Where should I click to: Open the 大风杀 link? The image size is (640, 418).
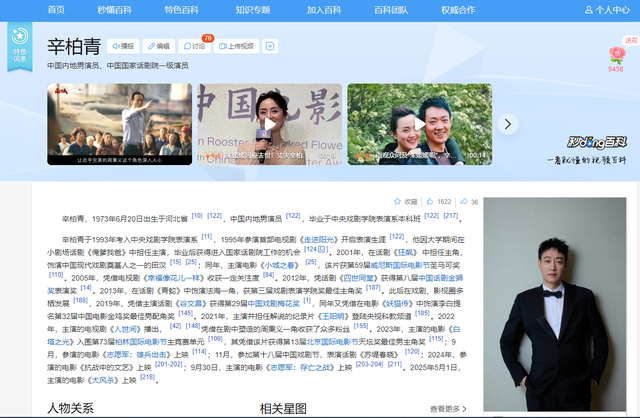pos(104,380)
